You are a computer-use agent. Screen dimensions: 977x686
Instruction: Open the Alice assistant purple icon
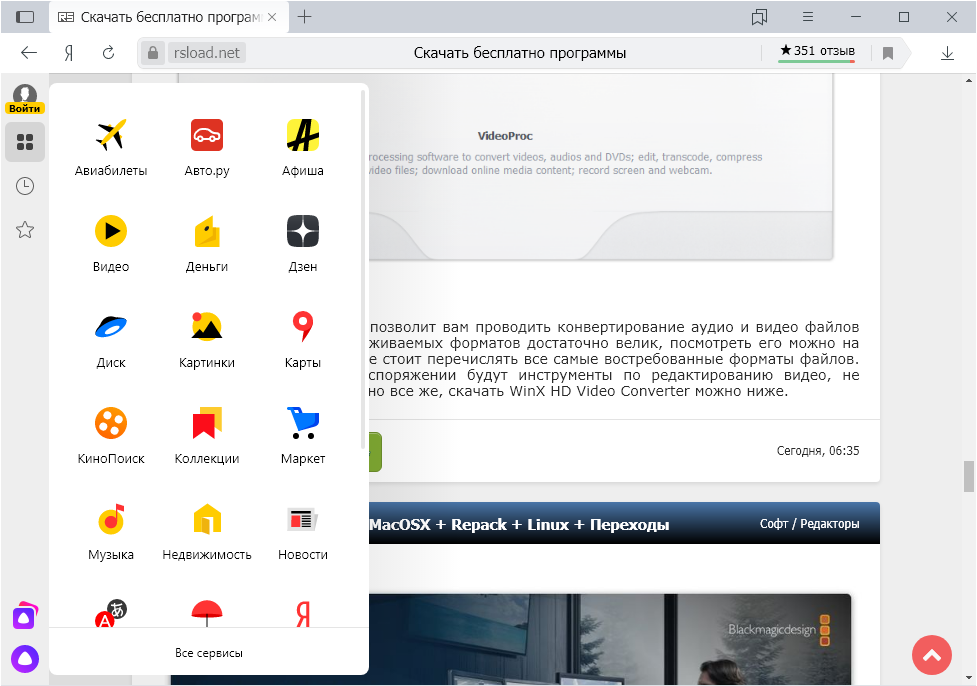click(x=25, y=659)
